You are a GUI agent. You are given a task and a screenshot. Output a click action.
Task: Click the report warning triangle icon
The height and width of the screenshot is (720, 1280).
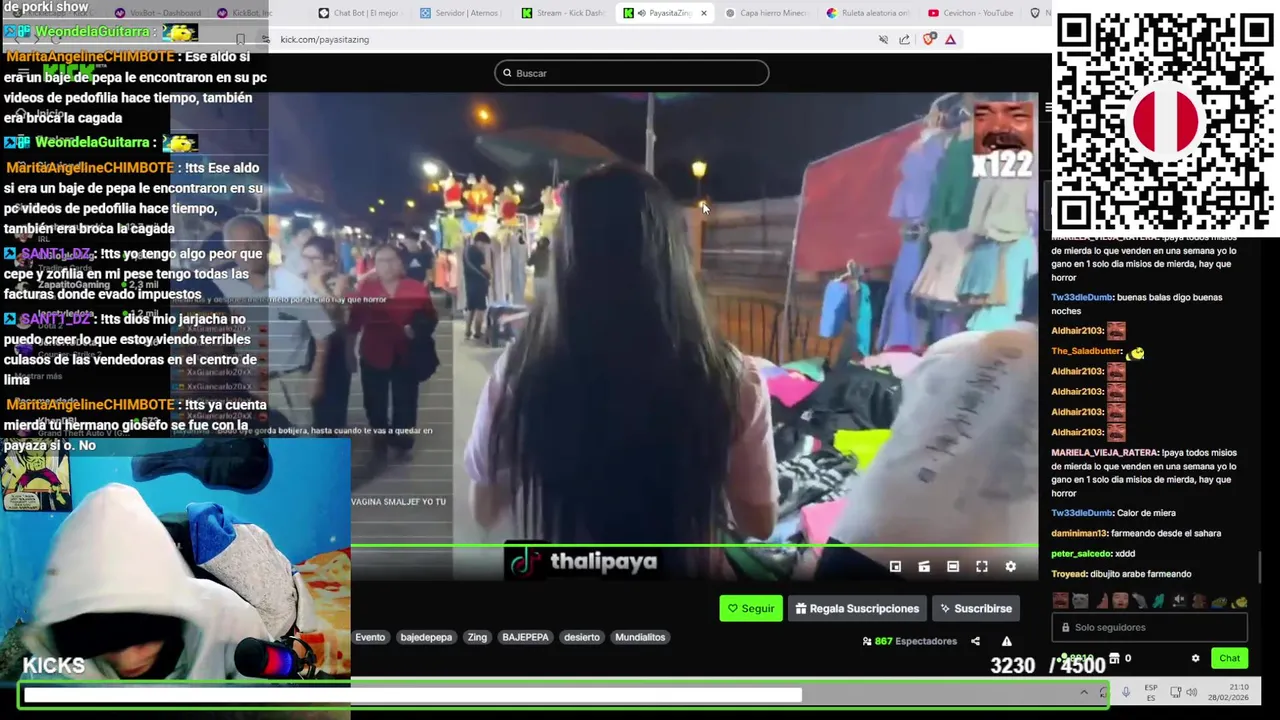point(1007,641)
